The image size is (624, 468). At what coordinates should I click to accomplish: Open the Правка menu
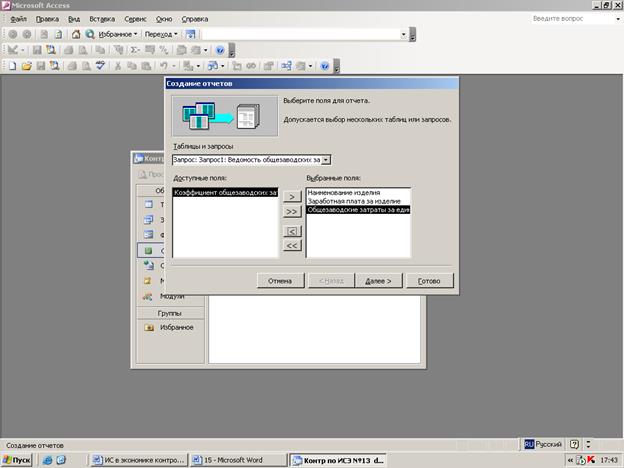(x=47, y=19)
